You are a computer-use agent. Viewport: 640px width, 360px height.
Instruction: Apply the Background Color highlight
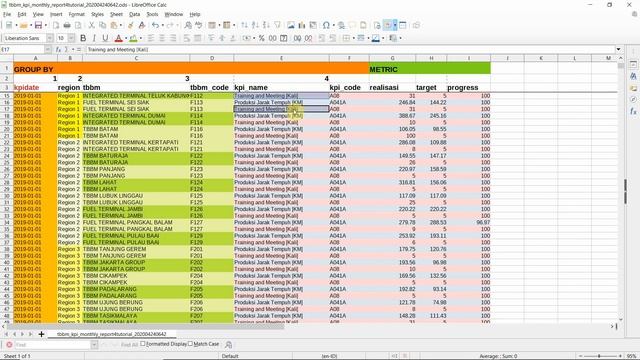click(133, 38)
